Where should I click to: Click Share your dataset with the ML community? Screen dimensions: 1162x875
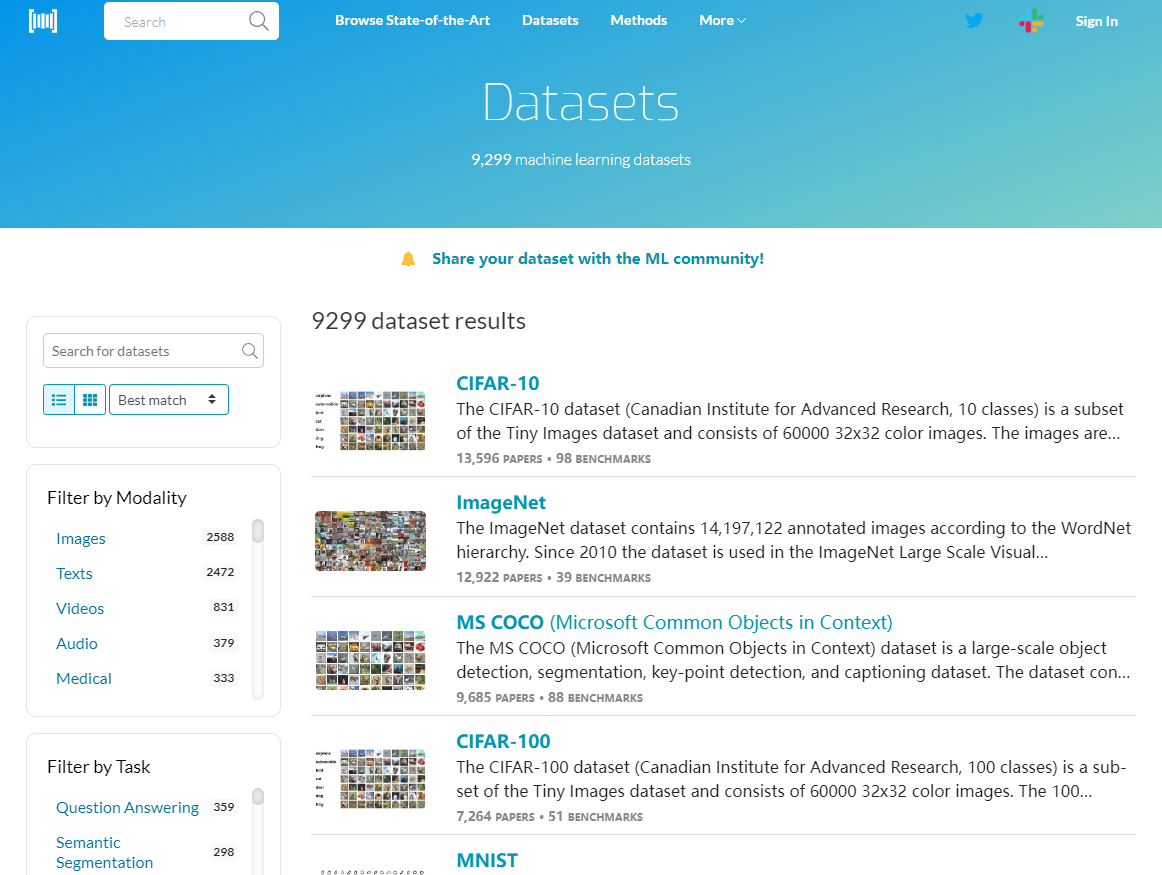[598, 258]
